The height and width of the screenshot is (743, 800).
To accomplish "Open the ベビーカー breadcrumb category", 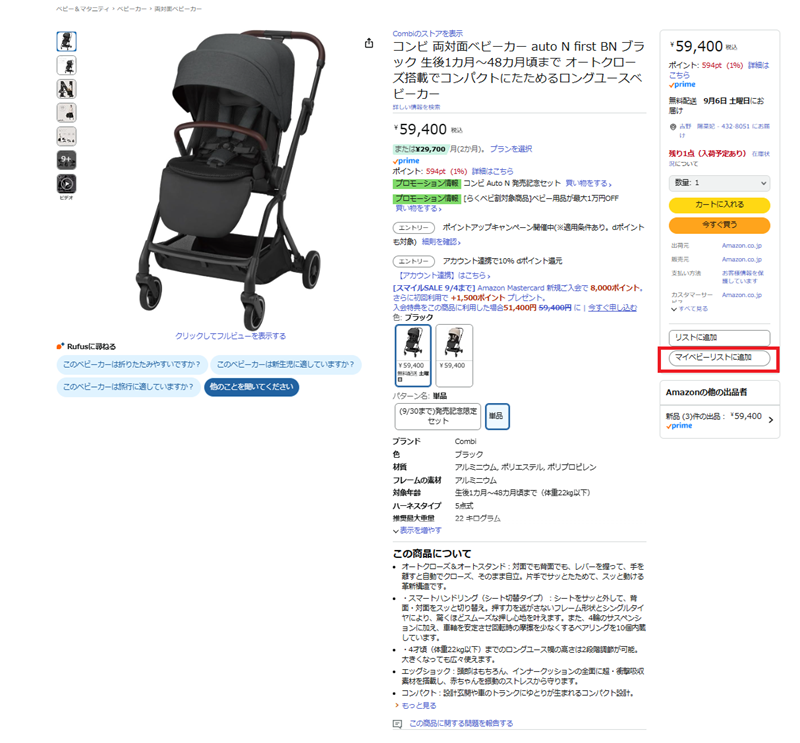I will (132, 9).
